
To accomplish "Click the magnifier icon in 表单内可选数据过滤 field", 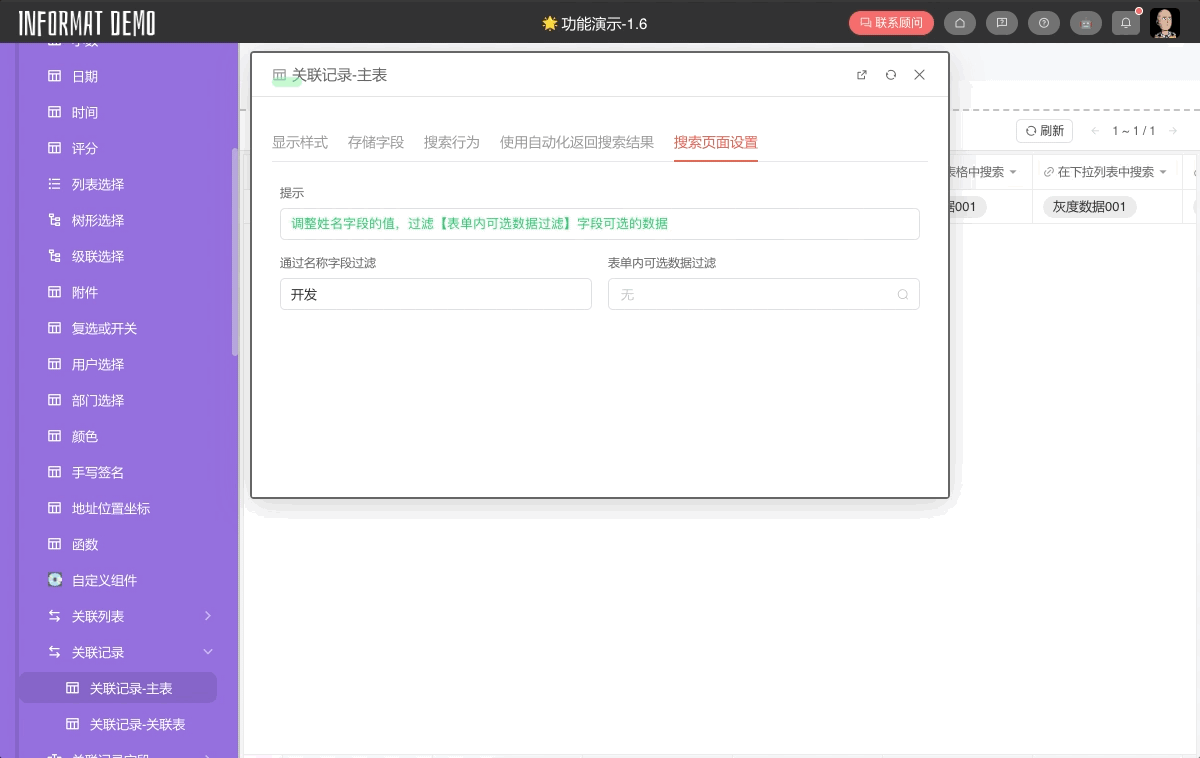I will [x=903, y=294].
